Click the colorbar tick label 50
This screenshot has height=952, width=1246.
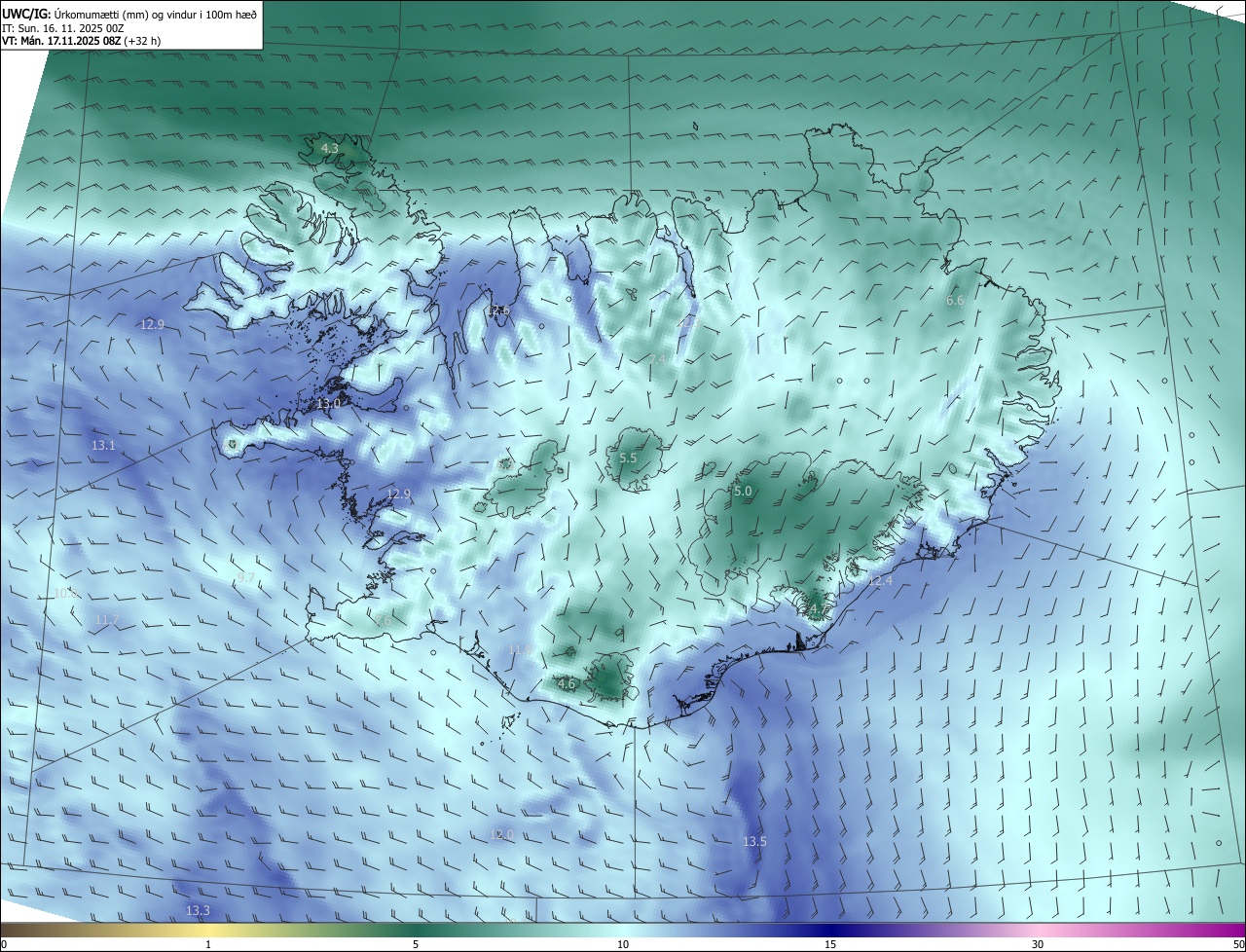tap(1238, 944)
